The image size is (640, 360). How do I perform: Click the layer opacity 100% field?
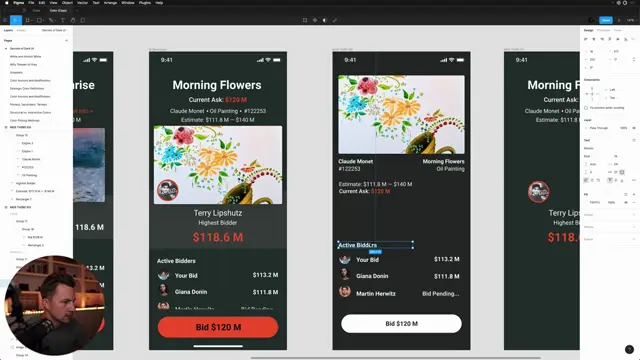[623, 128]
